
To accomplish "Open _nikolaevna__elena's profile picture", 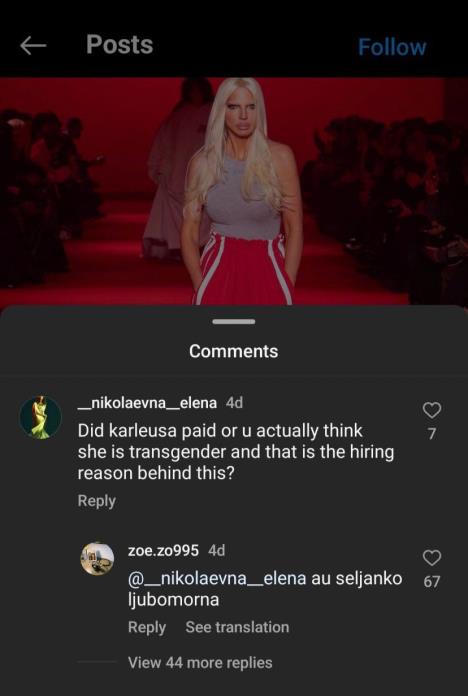I will [40, 418].
